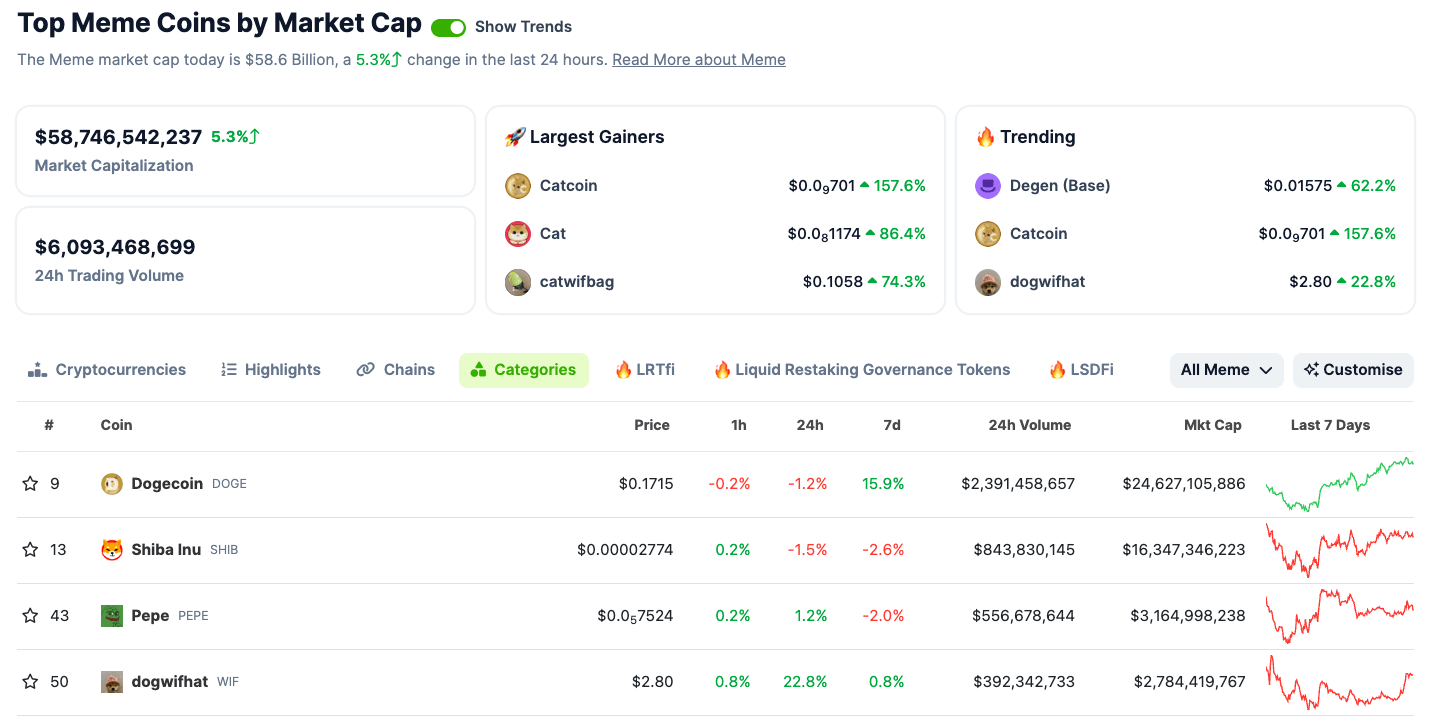
Task: Open catwifbag in Largest Gainers list
Action: click(x=577, y=282)
